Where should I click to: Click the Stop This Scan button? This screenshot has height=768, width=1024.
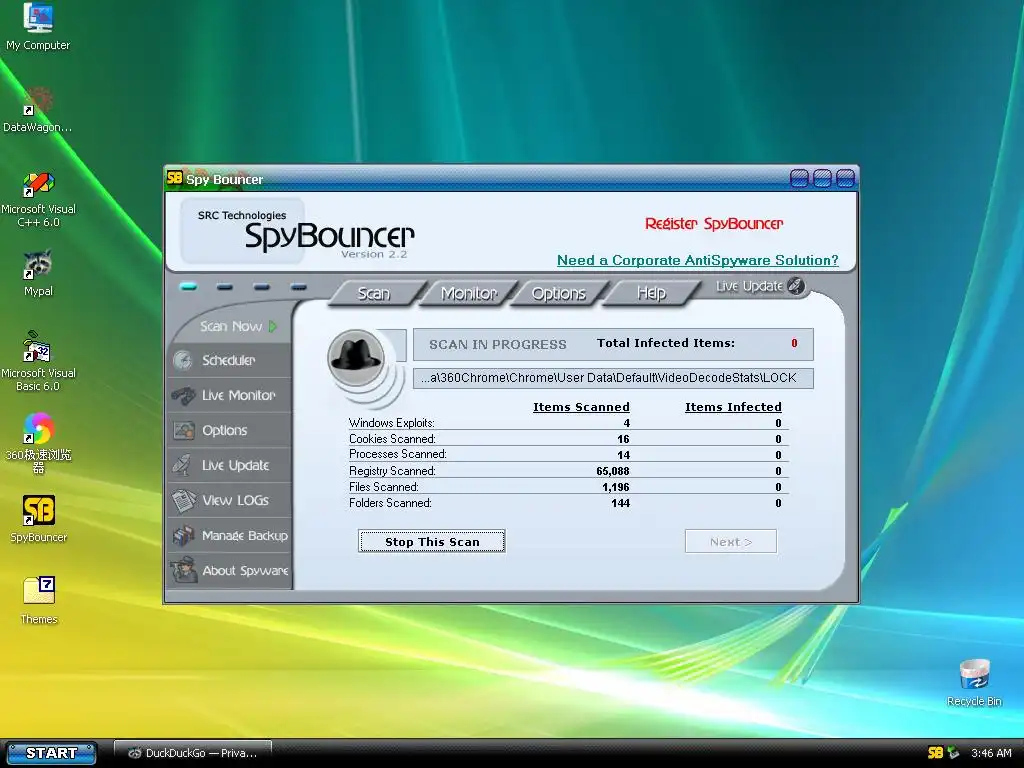pyautogui.click(x=432, y=541)
